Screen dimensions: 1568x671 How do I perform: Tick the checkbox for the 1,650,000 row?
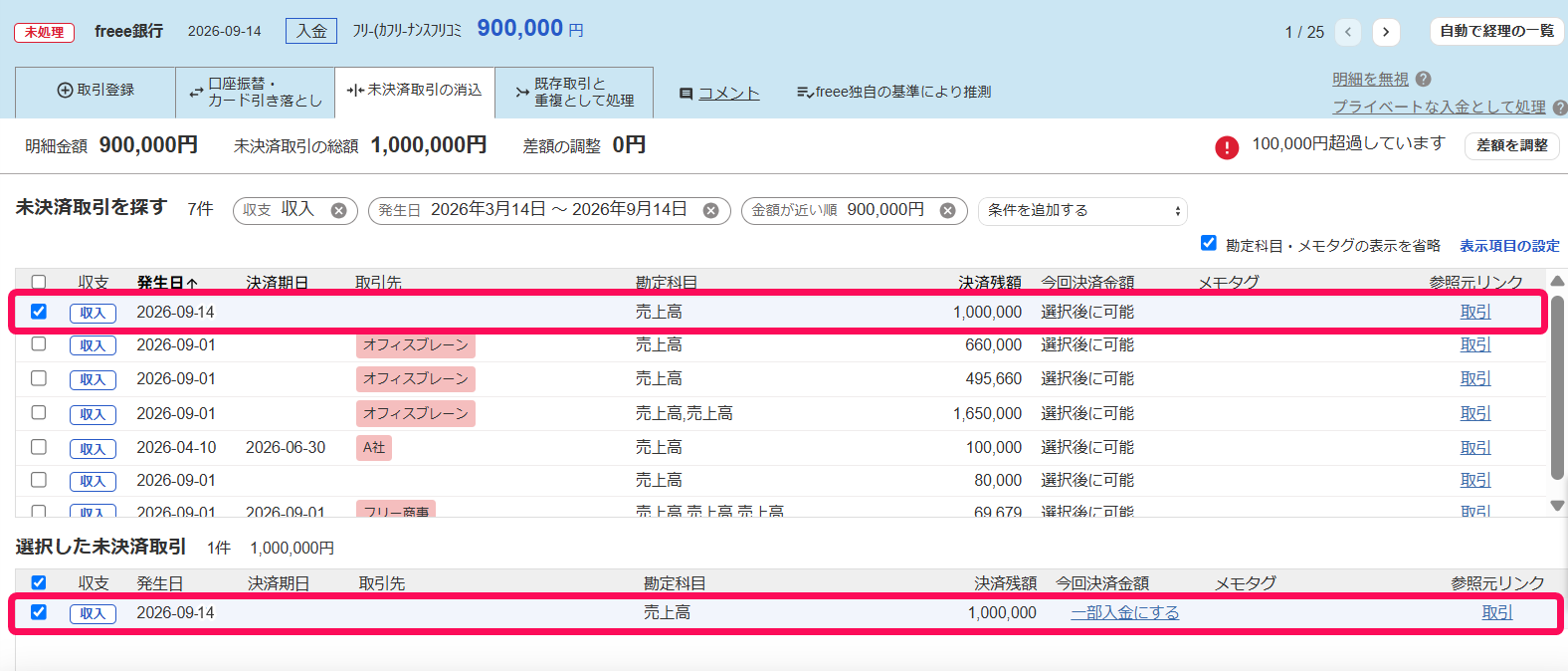click(39, 412)
